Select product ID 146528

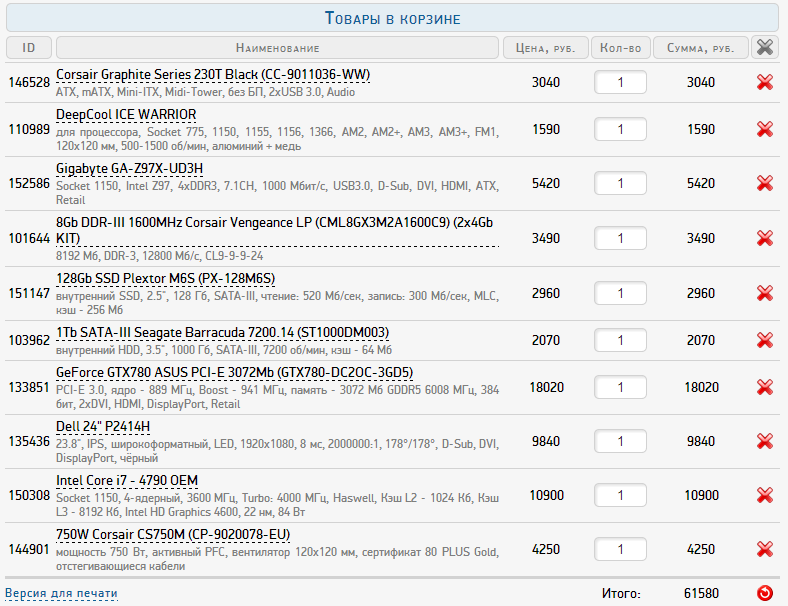tap(29, 82)
